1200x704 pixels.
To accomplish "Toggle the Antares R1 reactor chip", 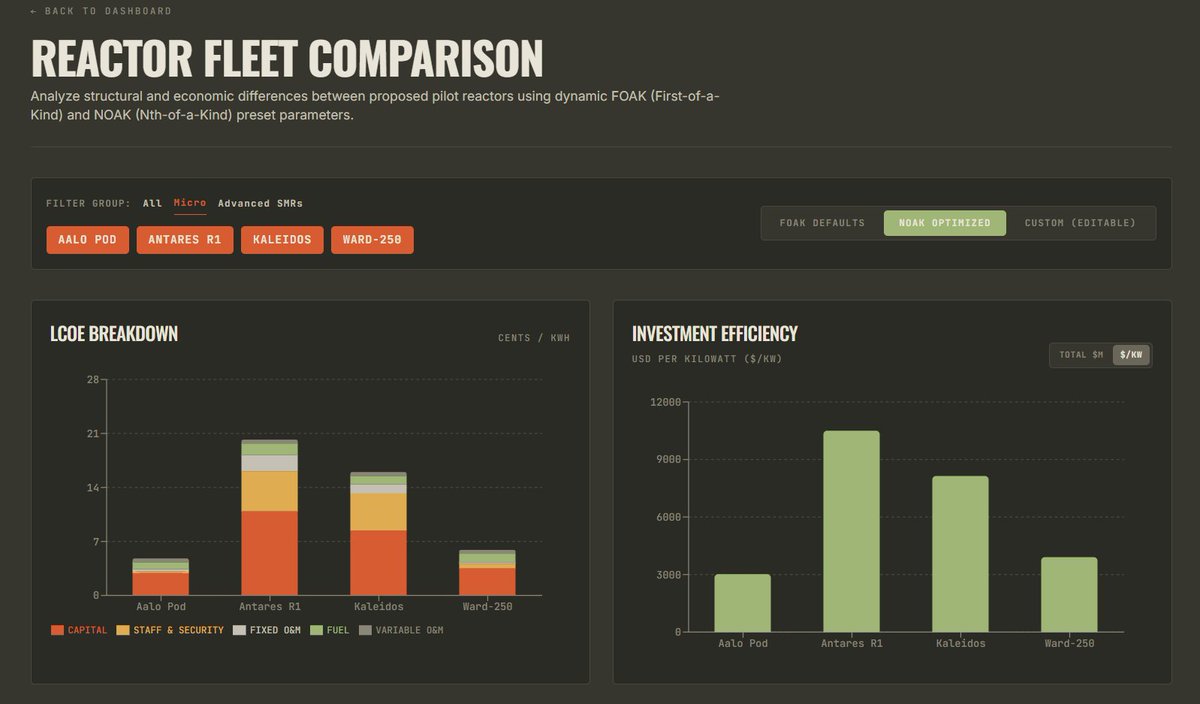I will pyautogui.click(x=185, y=240).
